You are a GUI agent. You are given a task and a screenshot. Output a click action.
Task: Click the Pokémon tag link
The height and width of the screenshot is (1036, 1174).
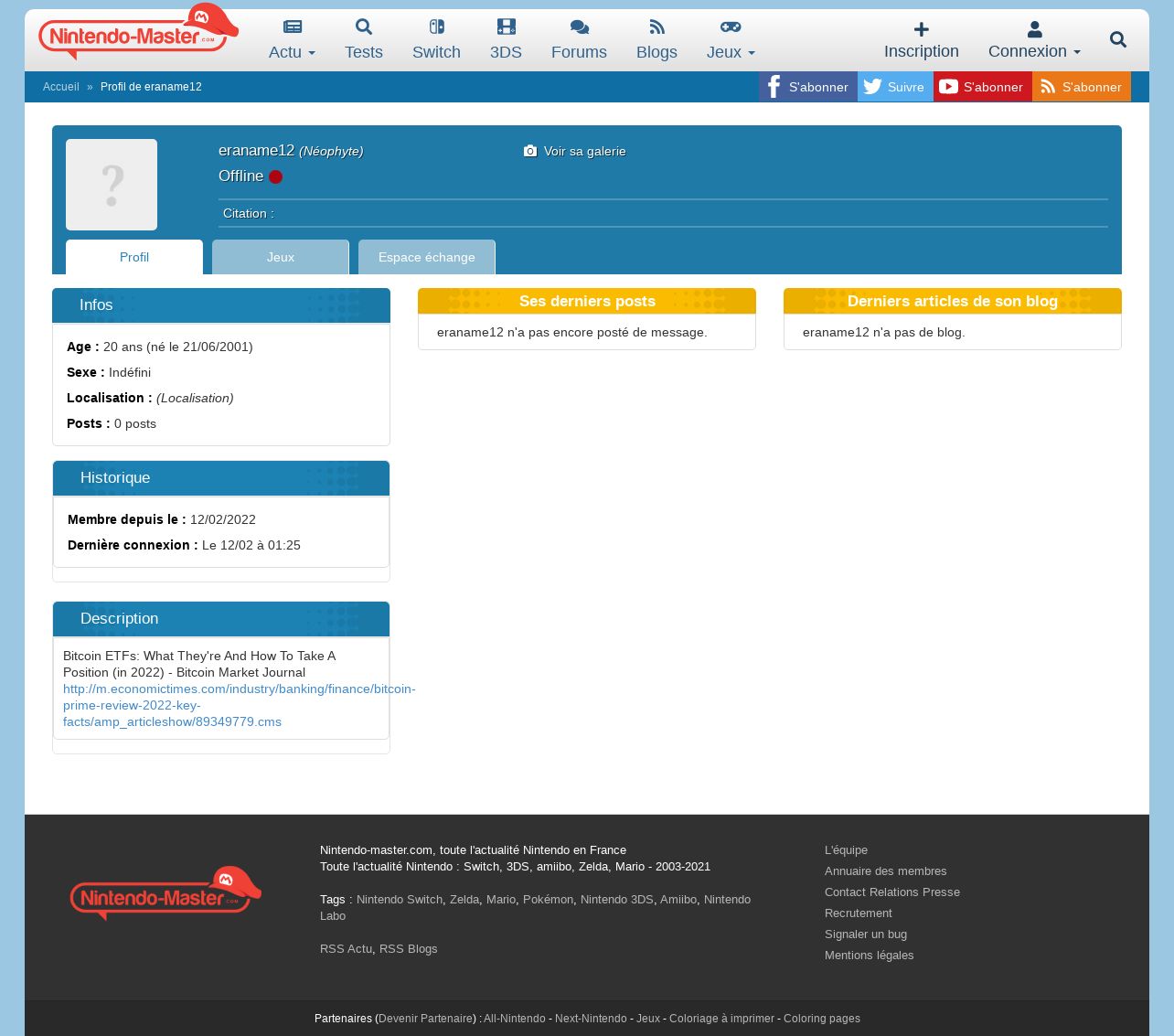[x=549, y=899]
